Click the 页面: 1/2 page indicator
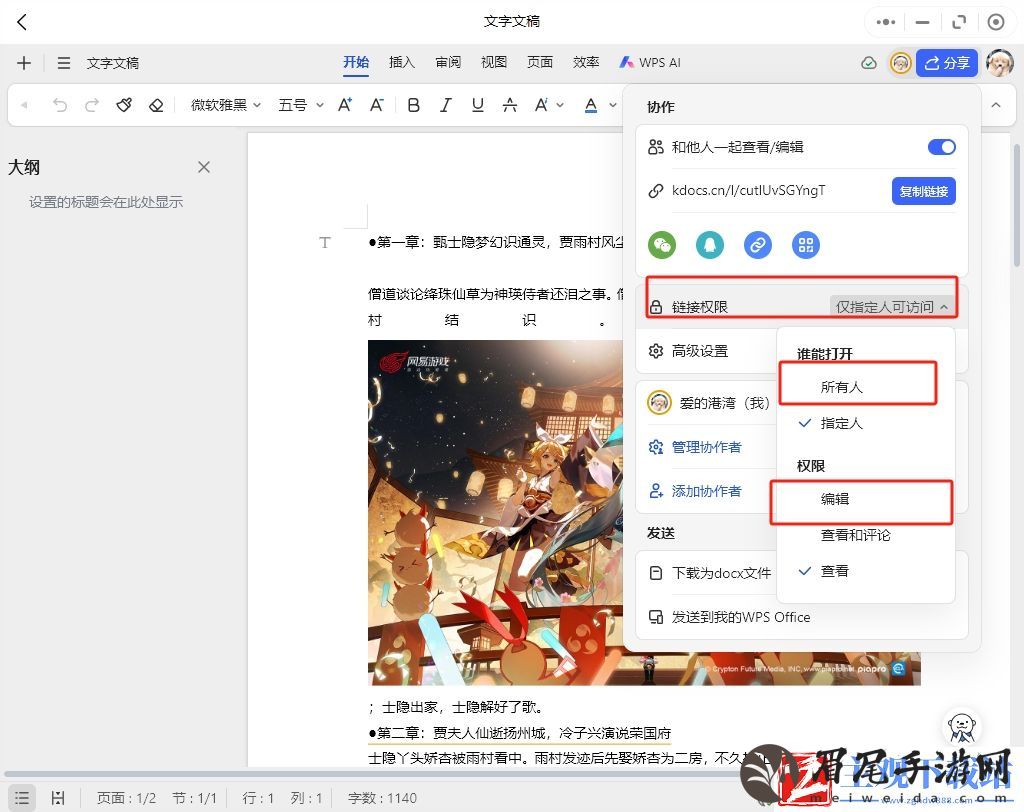This screenshot has width=1024, height=812. coord(126,798)
